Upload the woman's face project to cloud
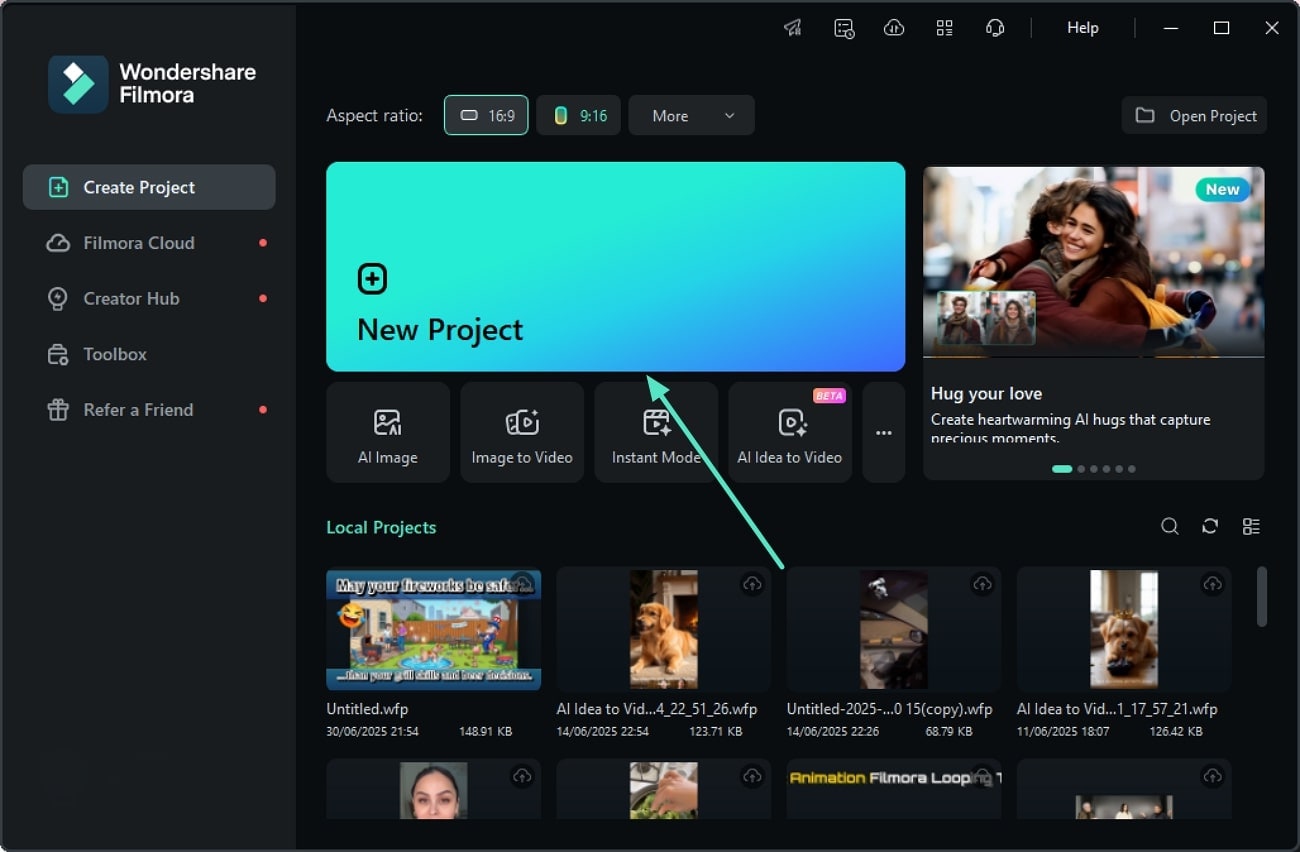Image resolution: width=1300 pixels, height=852 pixels. coord(522,776)
